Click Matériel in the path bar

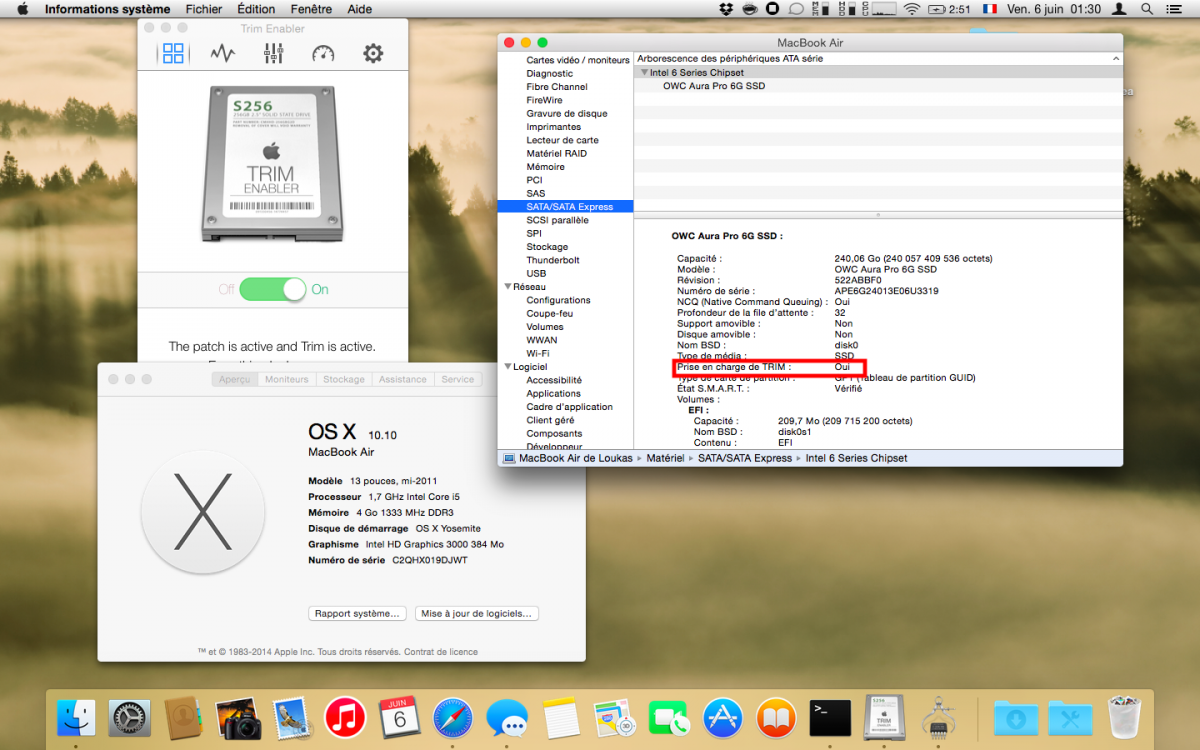(666, 458)
